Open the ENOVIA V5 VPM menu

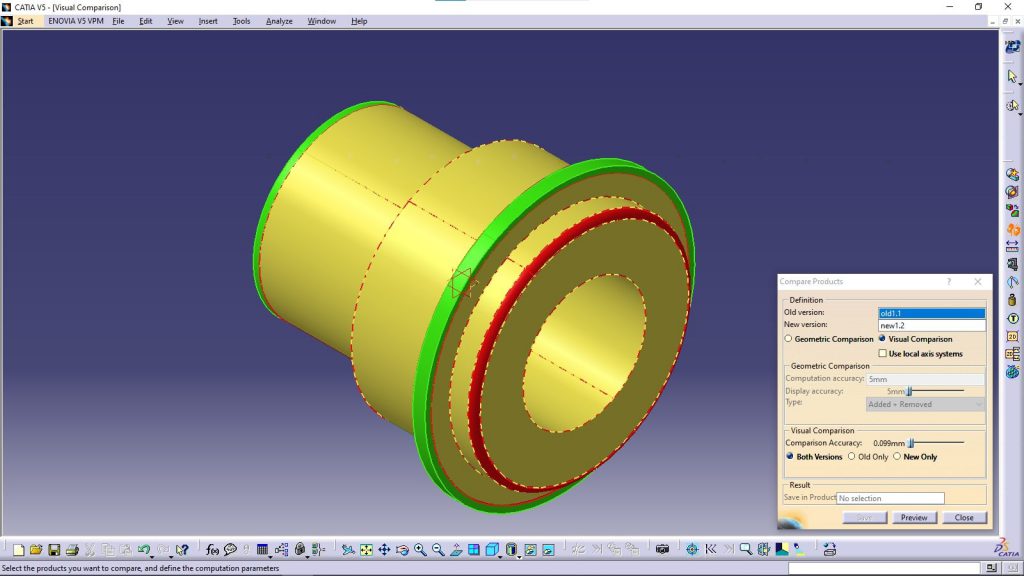76,21
